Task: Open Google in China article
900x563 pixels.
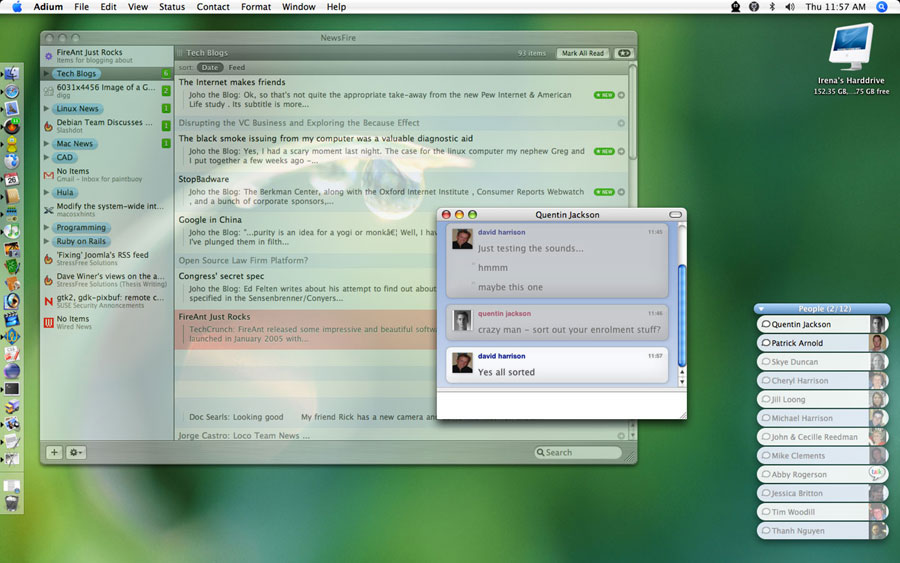Action: point(210,220)
